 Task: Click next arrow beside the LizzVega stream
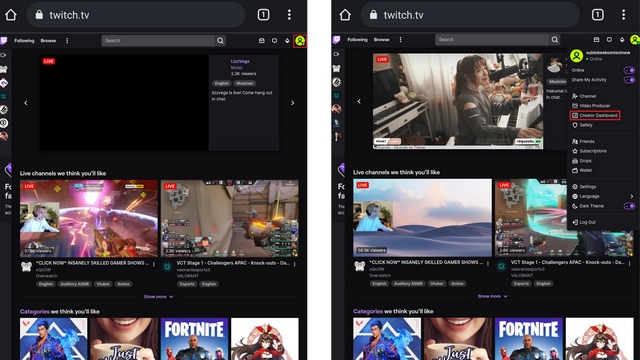pyautogui.click(x=293, y=103)
